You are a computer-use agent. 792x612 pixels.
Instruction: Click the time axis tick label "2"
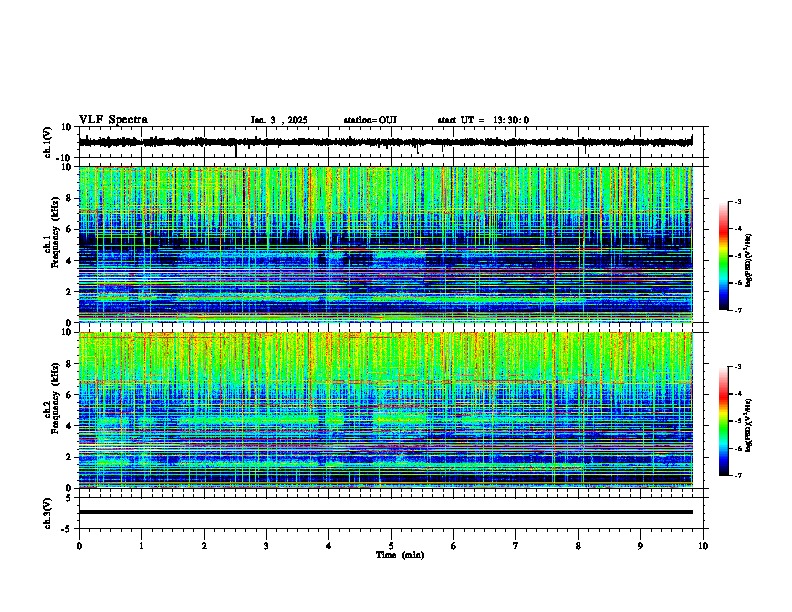pyautogui.click(x=204, y=546)
